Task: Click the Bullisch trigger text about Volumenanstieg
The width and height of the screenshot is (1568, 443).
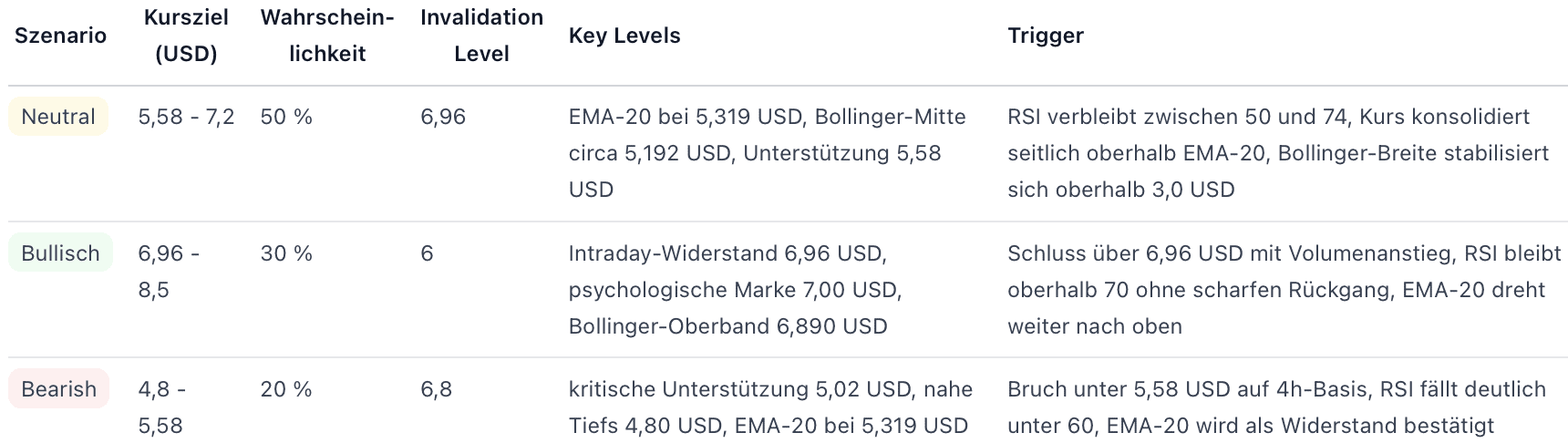Action: click(1284, 290)
